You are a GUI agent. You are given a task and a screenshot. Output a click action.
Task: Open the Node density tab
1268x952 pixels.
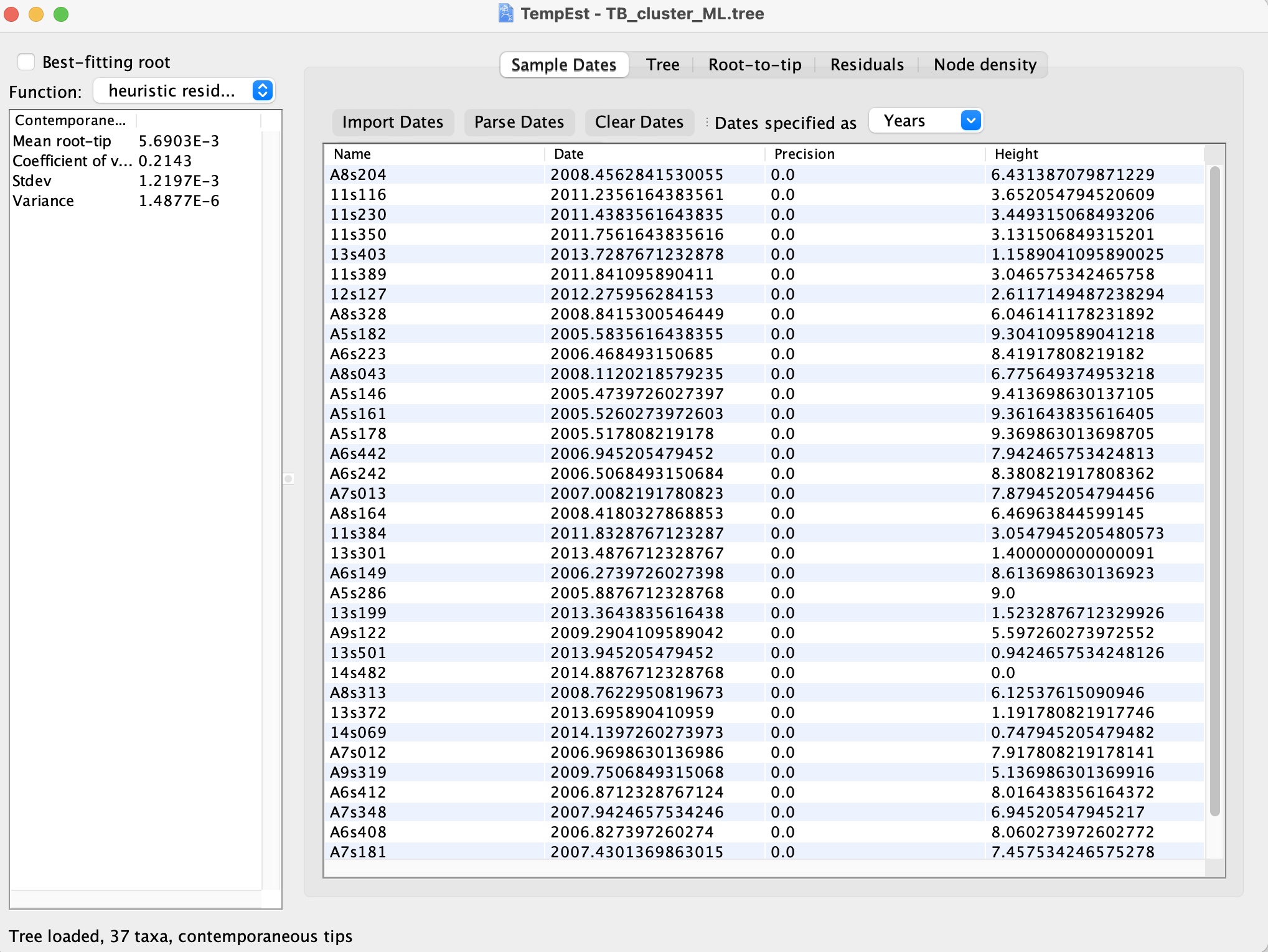coord(985,65)
